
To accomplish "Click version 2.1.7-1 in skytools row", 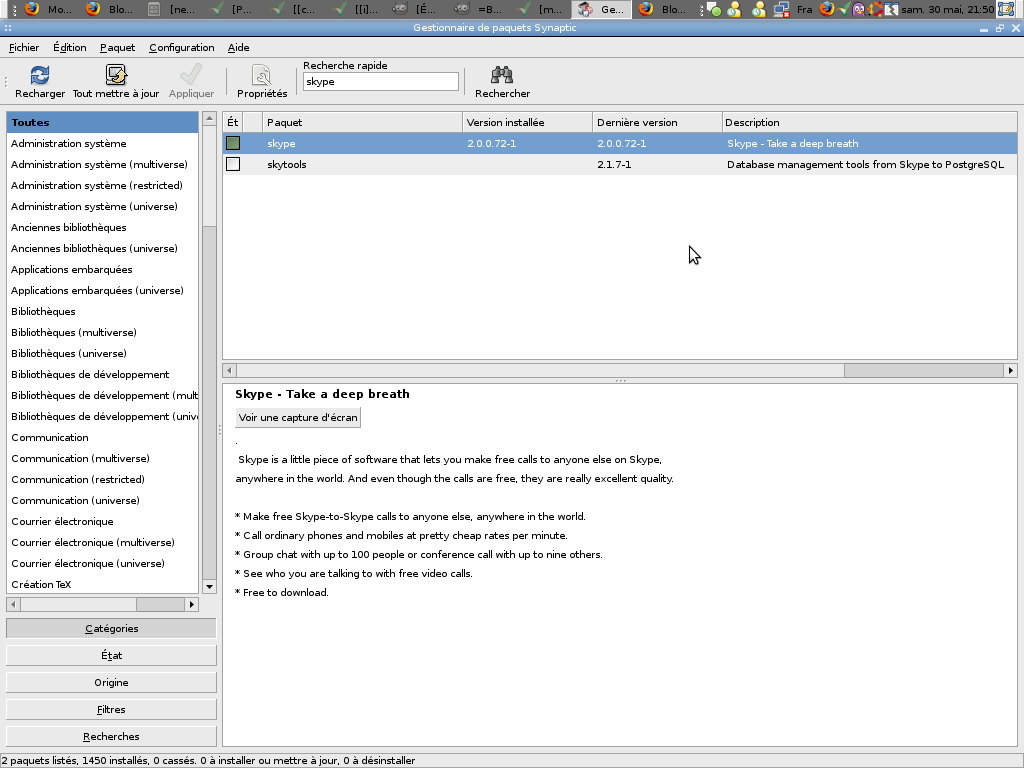I will [x=614, y=165].
